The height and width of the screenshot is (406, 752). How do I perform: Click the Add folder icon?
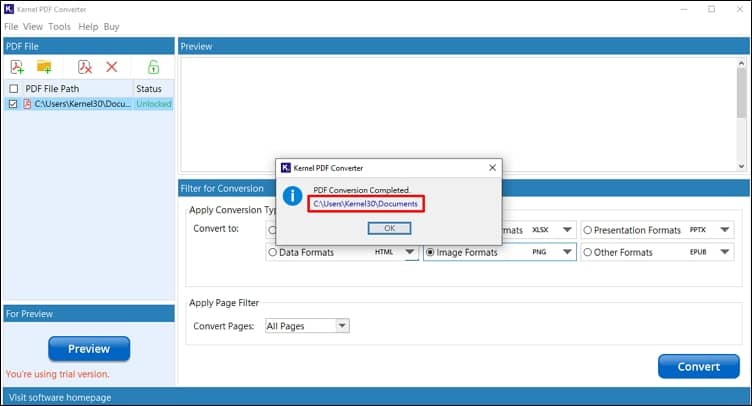pyautogui.click(x=44, y=67)
